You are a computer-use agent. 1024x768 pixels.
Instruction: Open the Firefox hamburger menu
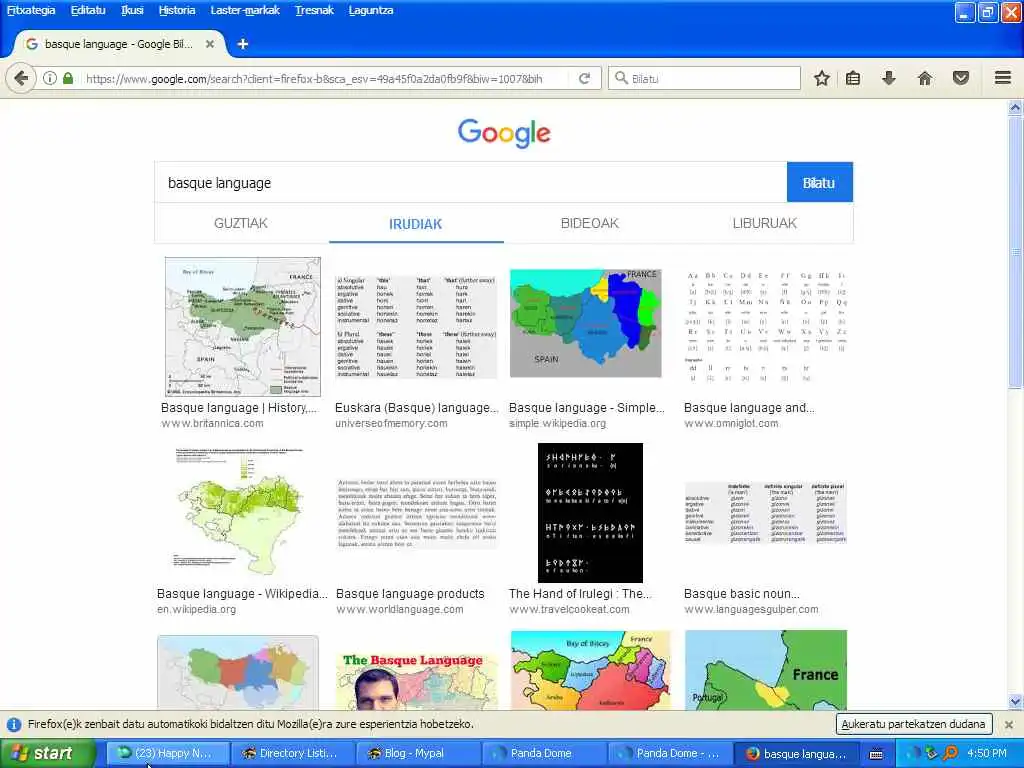click(1003, 78)
